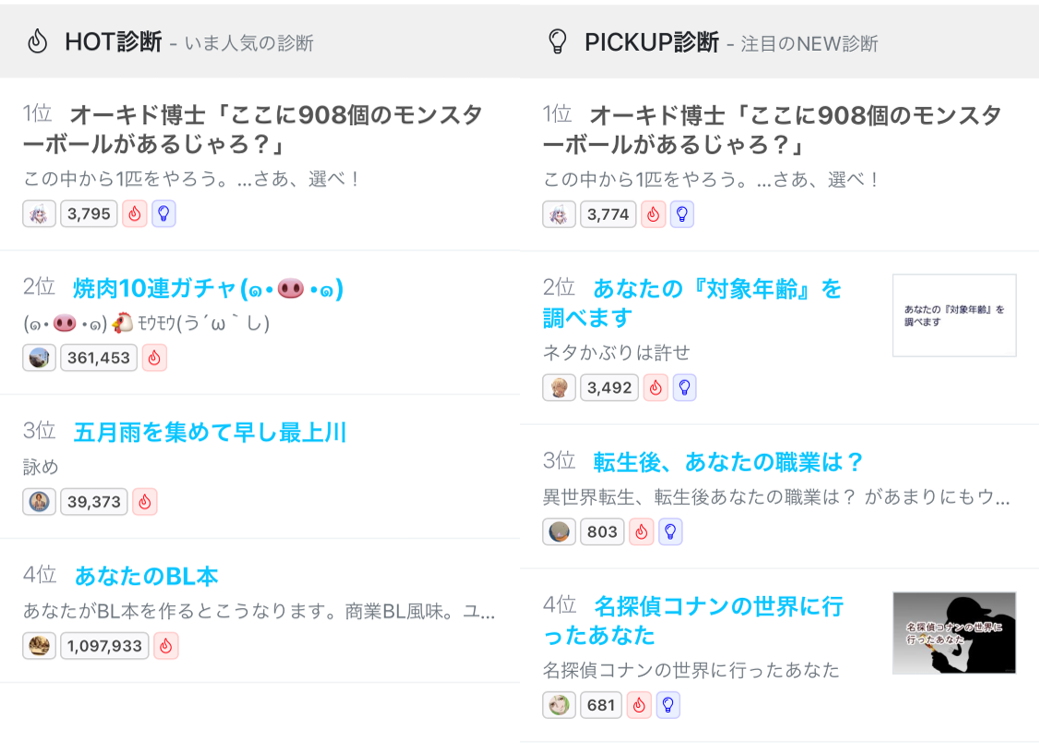Image resolution: width=1039 pixels, height=745 pixels.
Task: Click the author avatar next to 361,453
Action: pyautogui.click(x=39, y=358)
